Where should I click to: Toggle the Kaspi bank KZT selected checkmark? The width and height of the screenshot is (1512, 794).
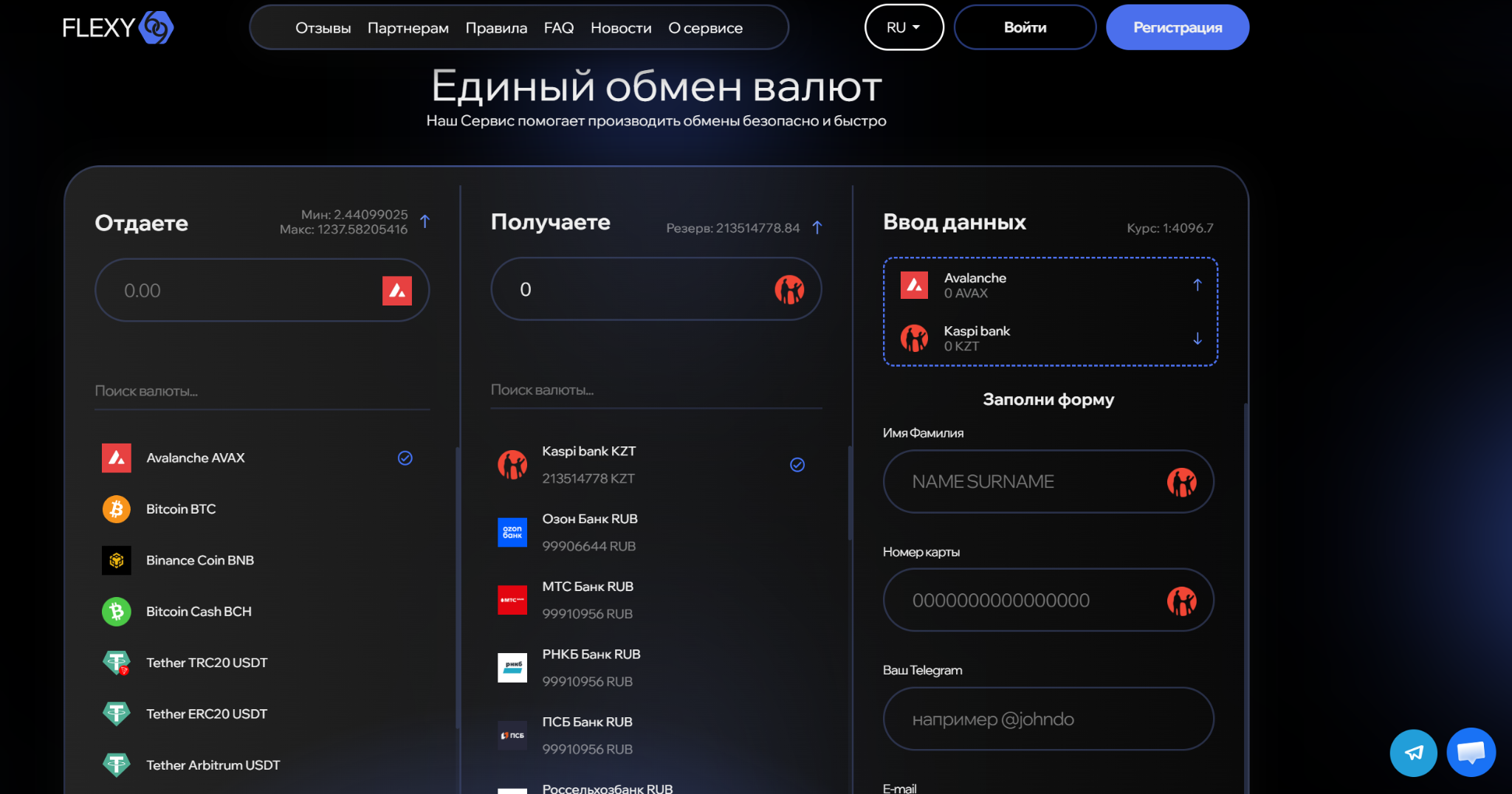797,465
